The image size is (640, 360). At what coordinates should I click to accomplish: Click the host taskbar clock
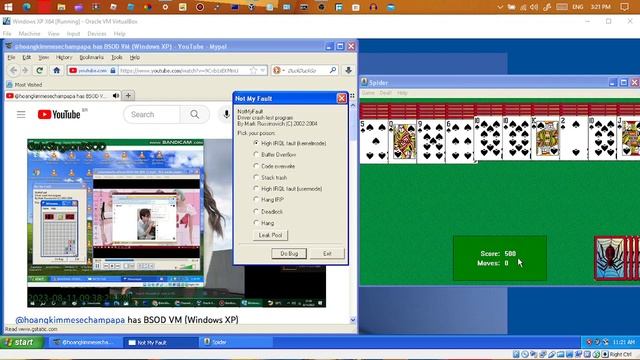[x=600, y=7]
